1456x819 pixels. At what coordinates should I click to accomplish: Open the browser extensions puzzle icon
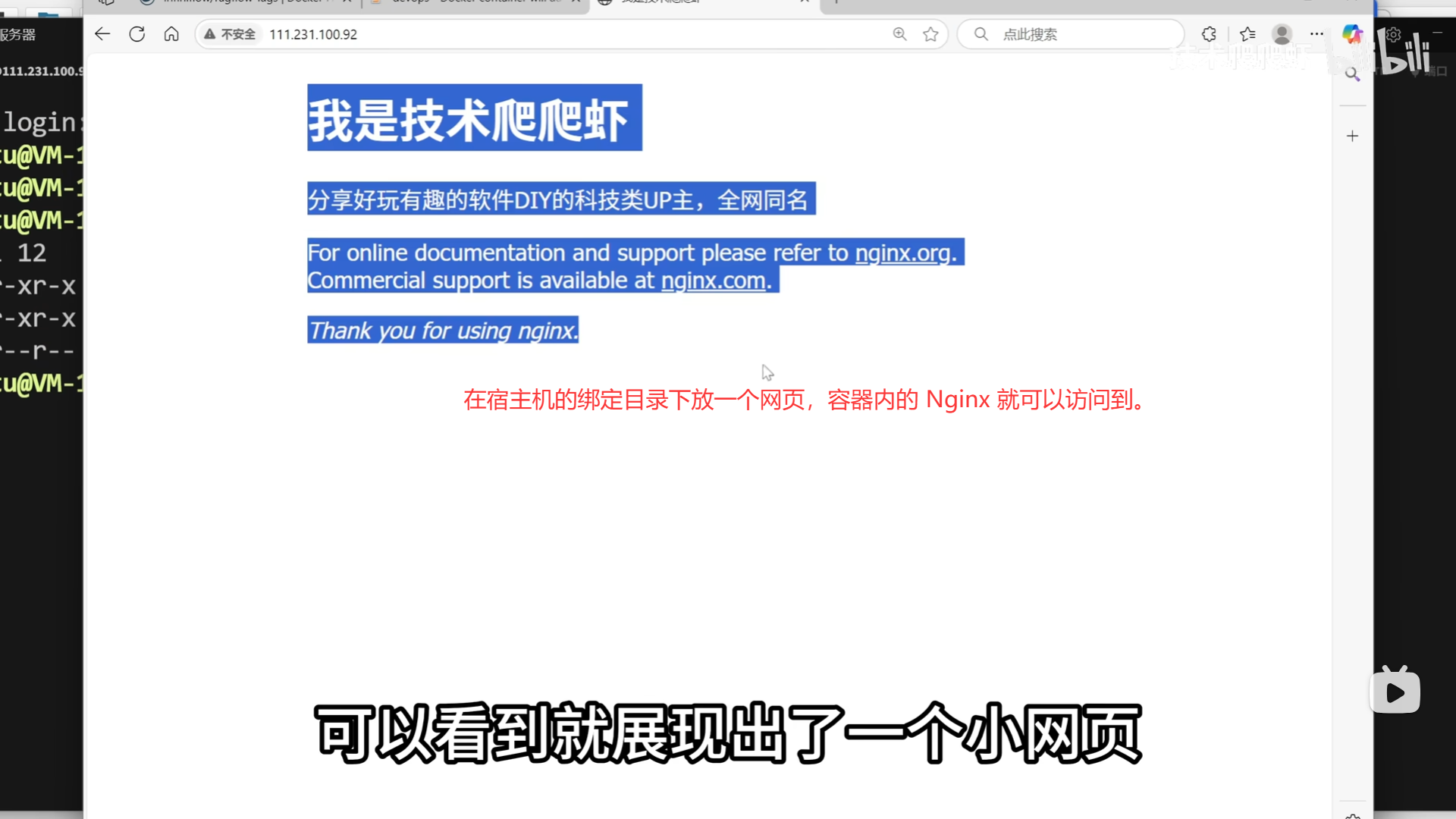tap(1209, 34)
